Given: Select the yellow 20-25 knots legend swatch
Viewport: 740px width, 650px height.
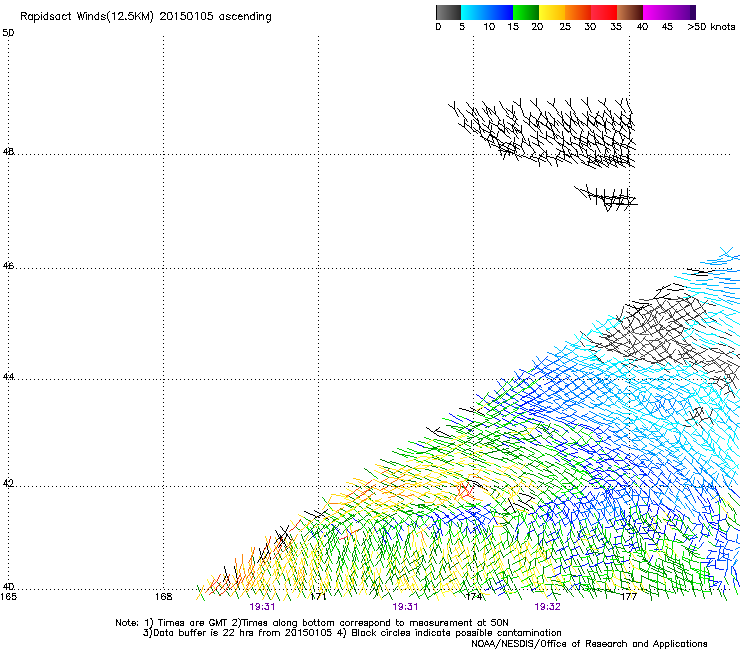Looking at the screenshot, I should [552, 12].
